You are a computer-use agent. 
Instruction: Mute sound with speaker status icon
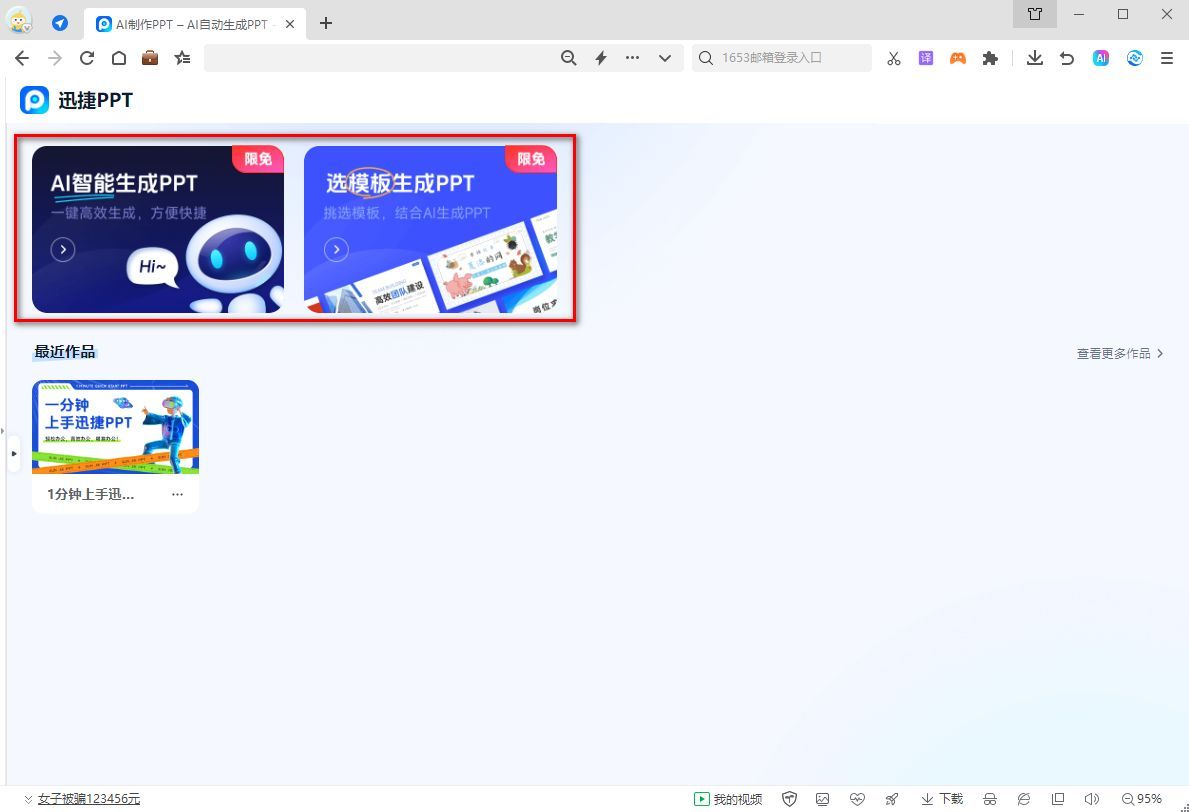[1092, 799]
